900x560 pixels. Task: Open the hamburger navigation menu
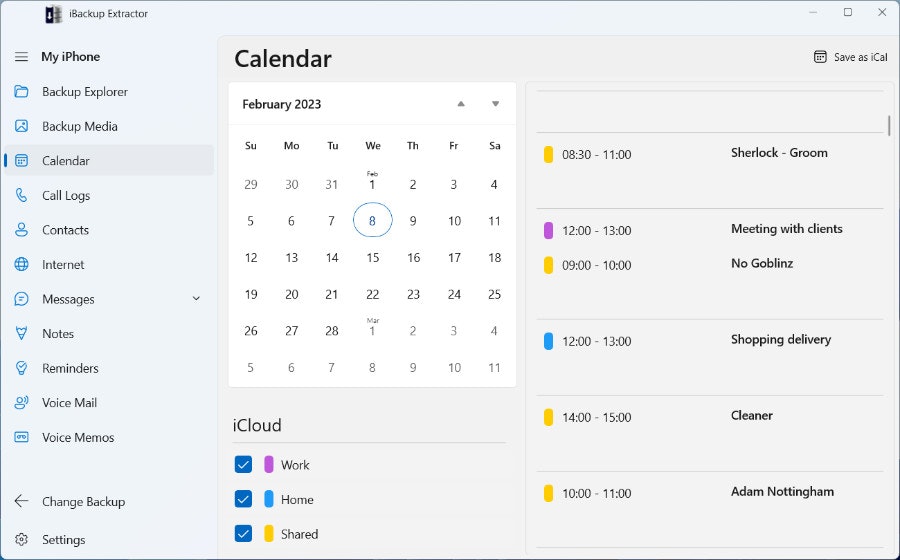click(21, 57)
